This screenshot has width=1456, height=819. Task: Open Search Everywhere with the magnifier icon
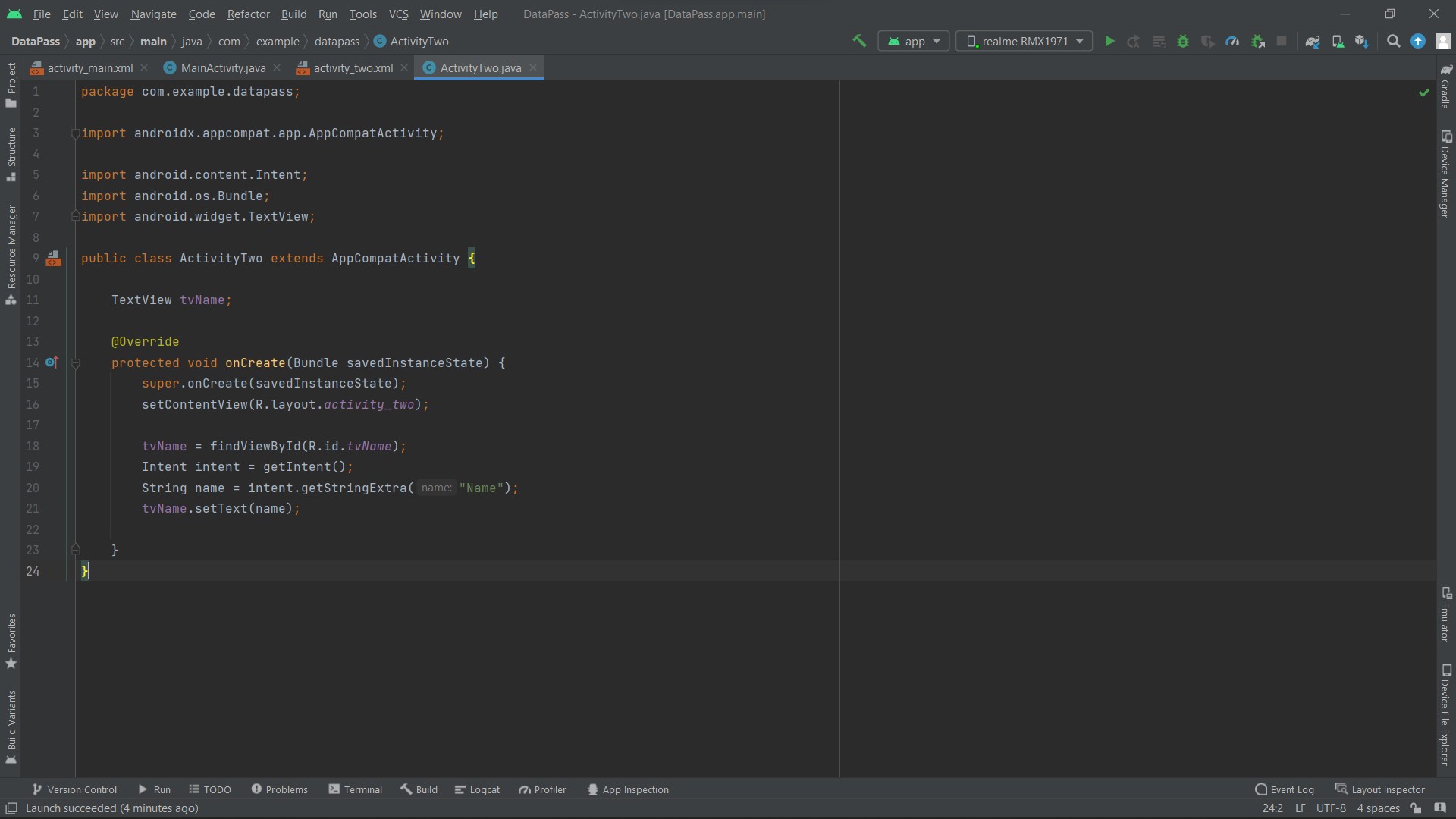tap(1394, 41)
